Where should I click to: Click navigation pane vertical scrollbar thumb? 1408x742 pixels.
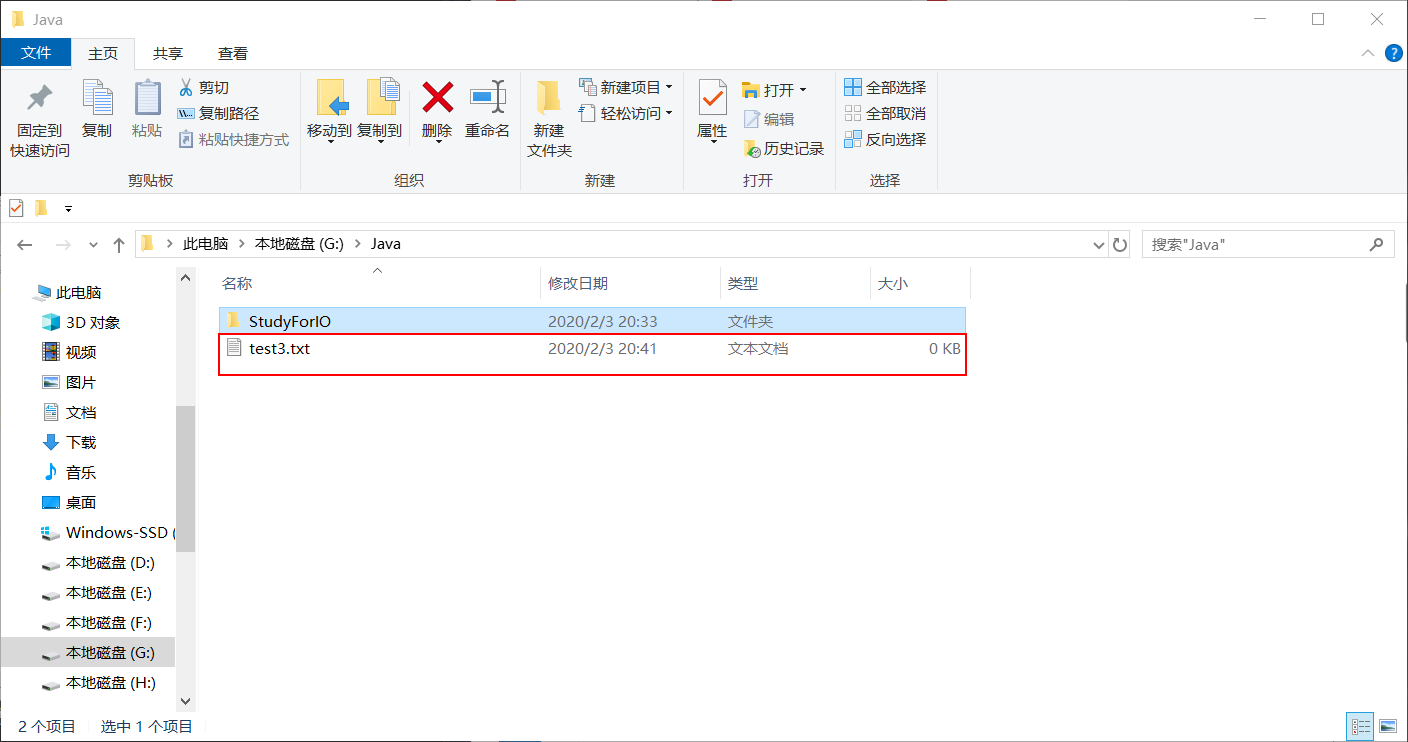click(185, 478)
